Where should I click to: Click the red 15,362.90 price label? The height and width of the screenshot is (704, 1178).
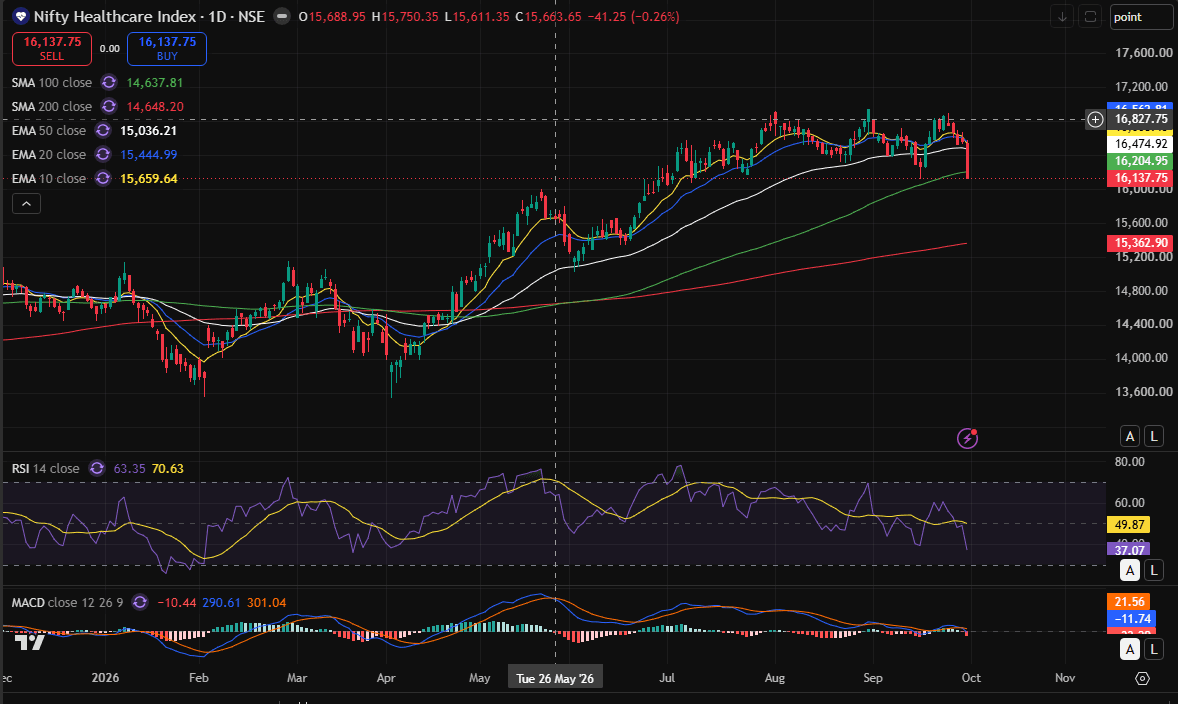tap(1140, 243)
